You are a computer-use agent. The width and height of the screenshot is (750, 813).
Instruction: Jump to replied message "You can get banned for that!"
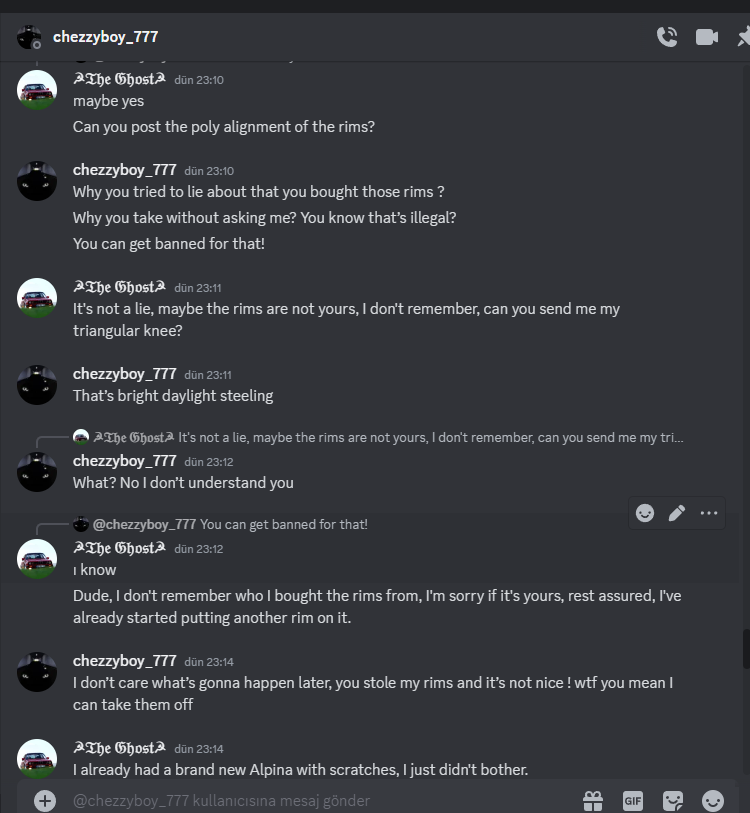283,524
